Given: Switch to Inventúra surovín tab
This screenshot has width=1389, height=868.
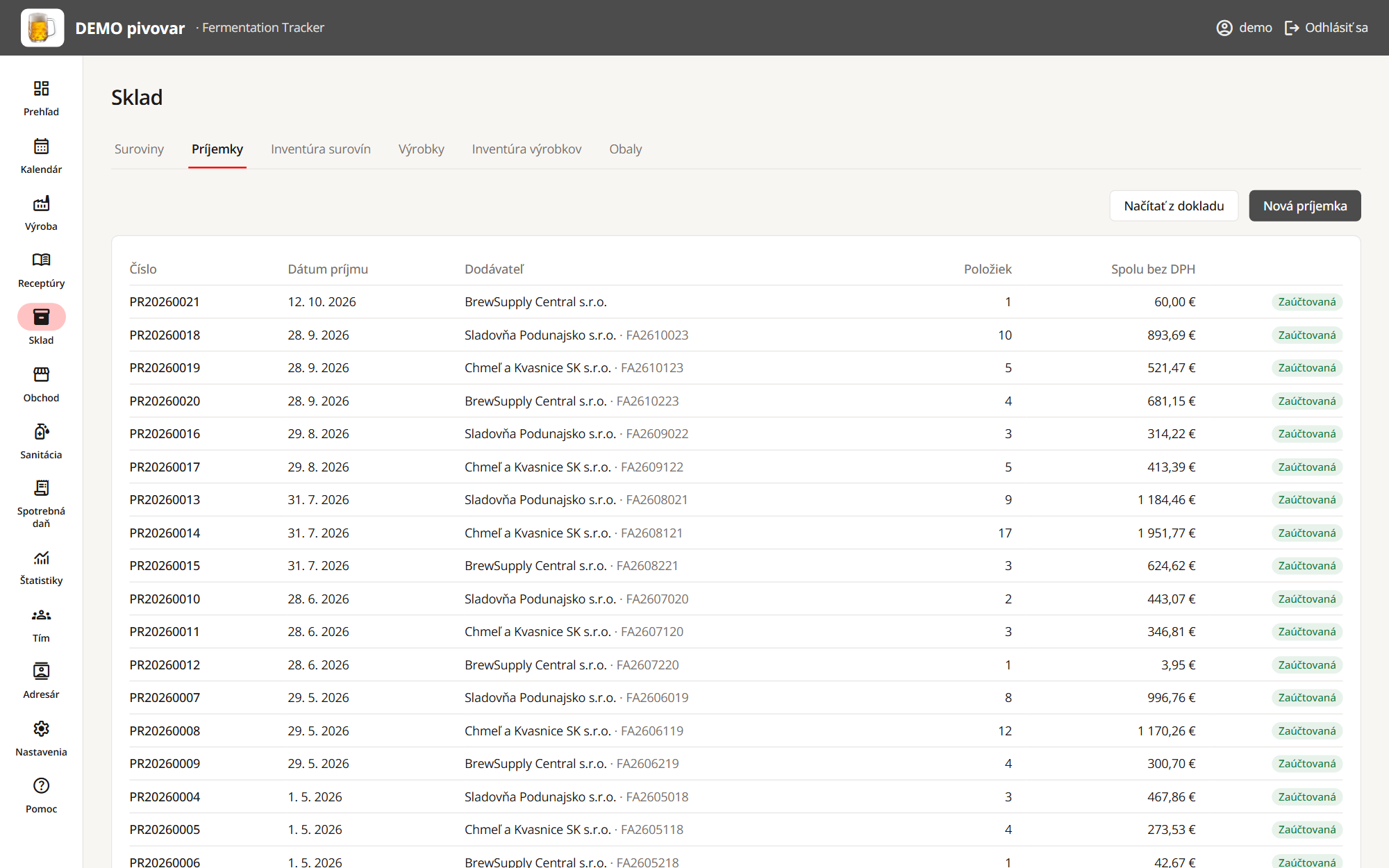Looking at the screenshot, I should click(x=321, y=149).
